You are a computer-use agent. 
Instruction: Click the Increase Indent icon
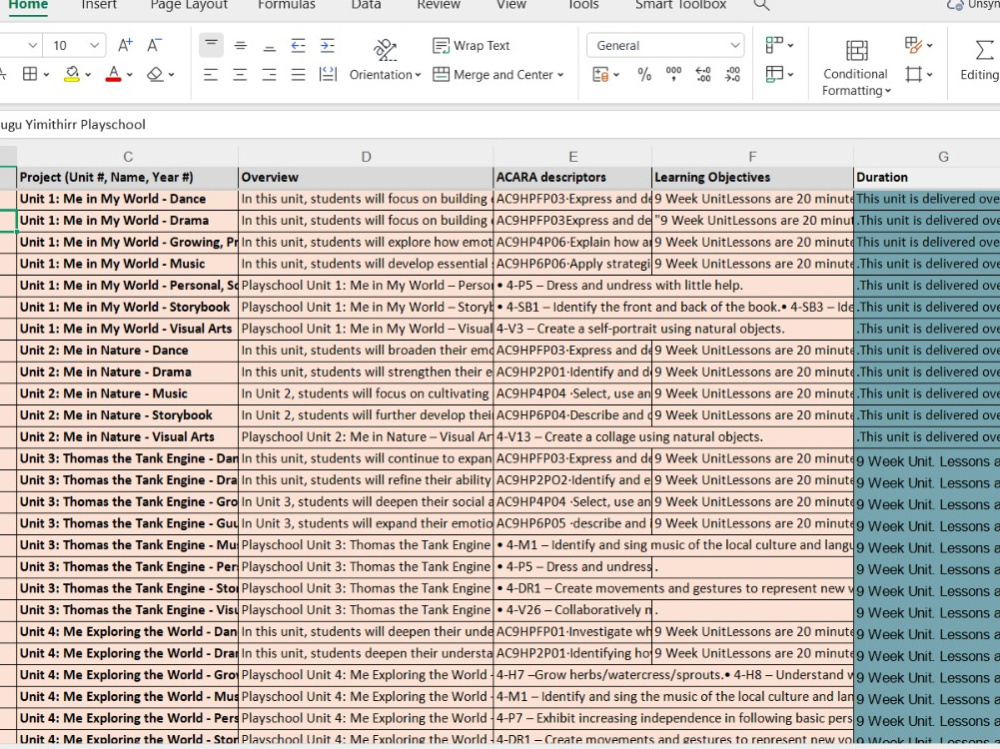click(327, 45)
